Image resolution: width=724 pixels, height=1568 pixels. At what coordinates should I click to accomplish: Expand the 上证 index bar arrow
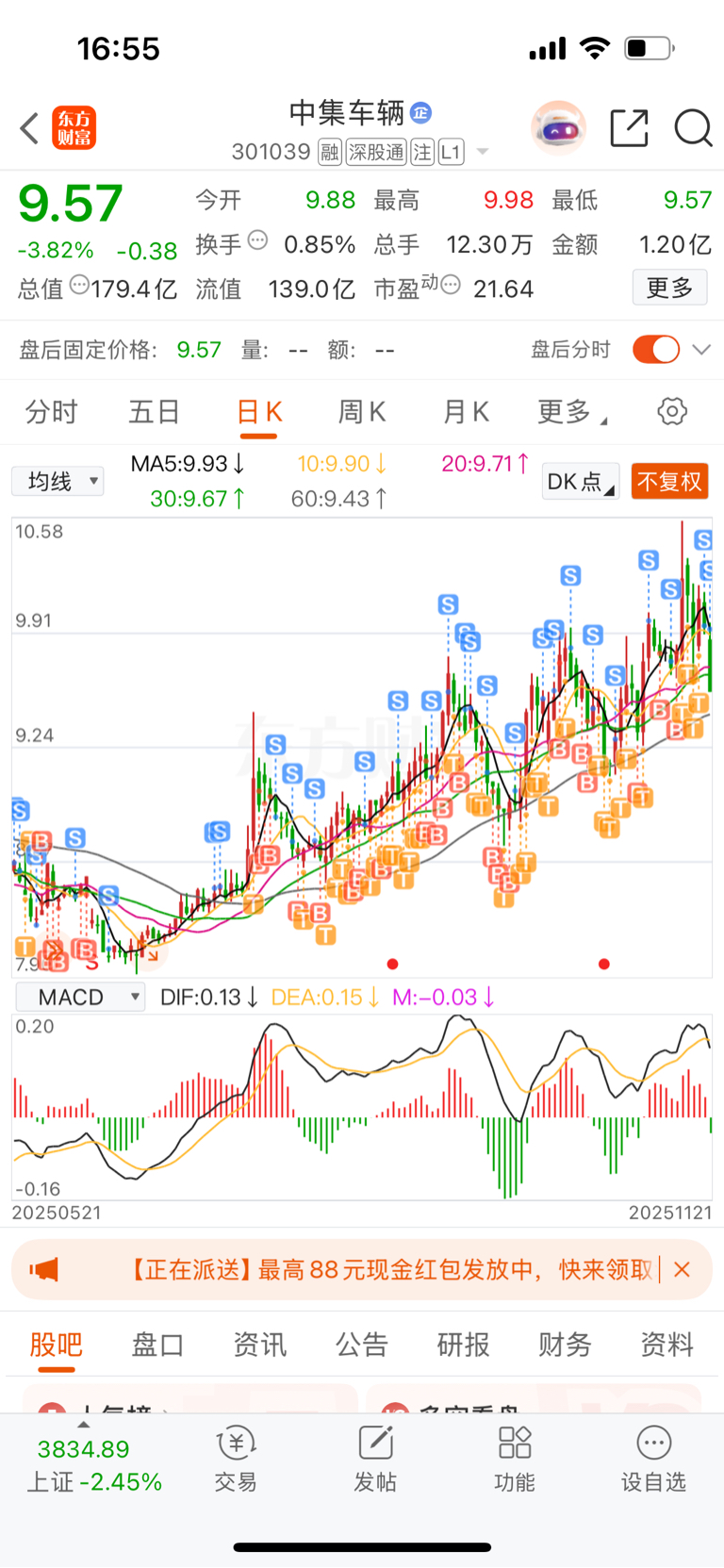[84, 1424]
